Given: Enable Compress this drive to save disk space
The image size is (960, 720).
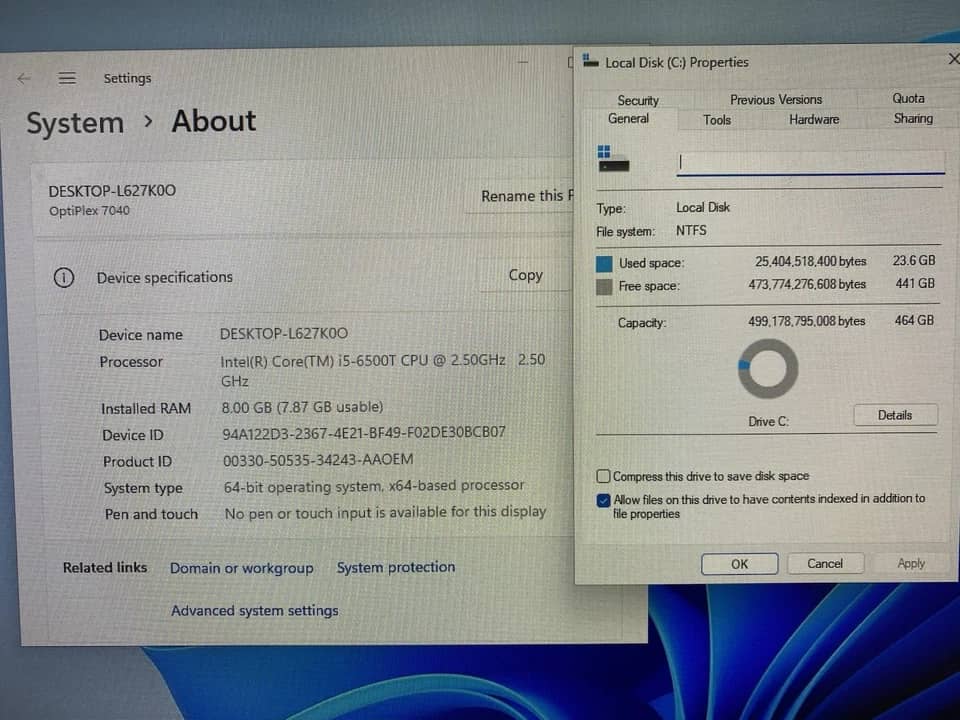Looking at the screenshot, I should [x=603, y=476].
